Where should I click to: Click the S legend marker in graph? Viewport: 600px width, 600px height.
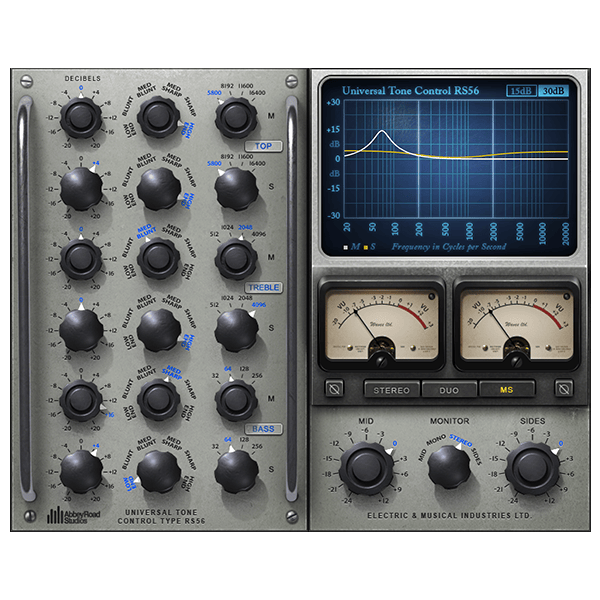[365, 248]
